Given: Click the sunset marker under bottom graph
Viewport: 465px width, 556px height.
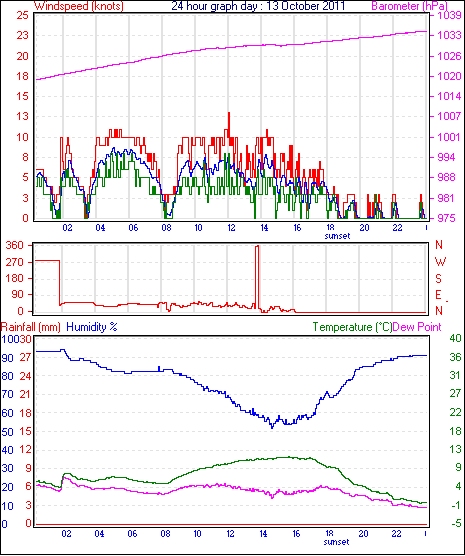Looking at the screenshot, I should 336,542.
